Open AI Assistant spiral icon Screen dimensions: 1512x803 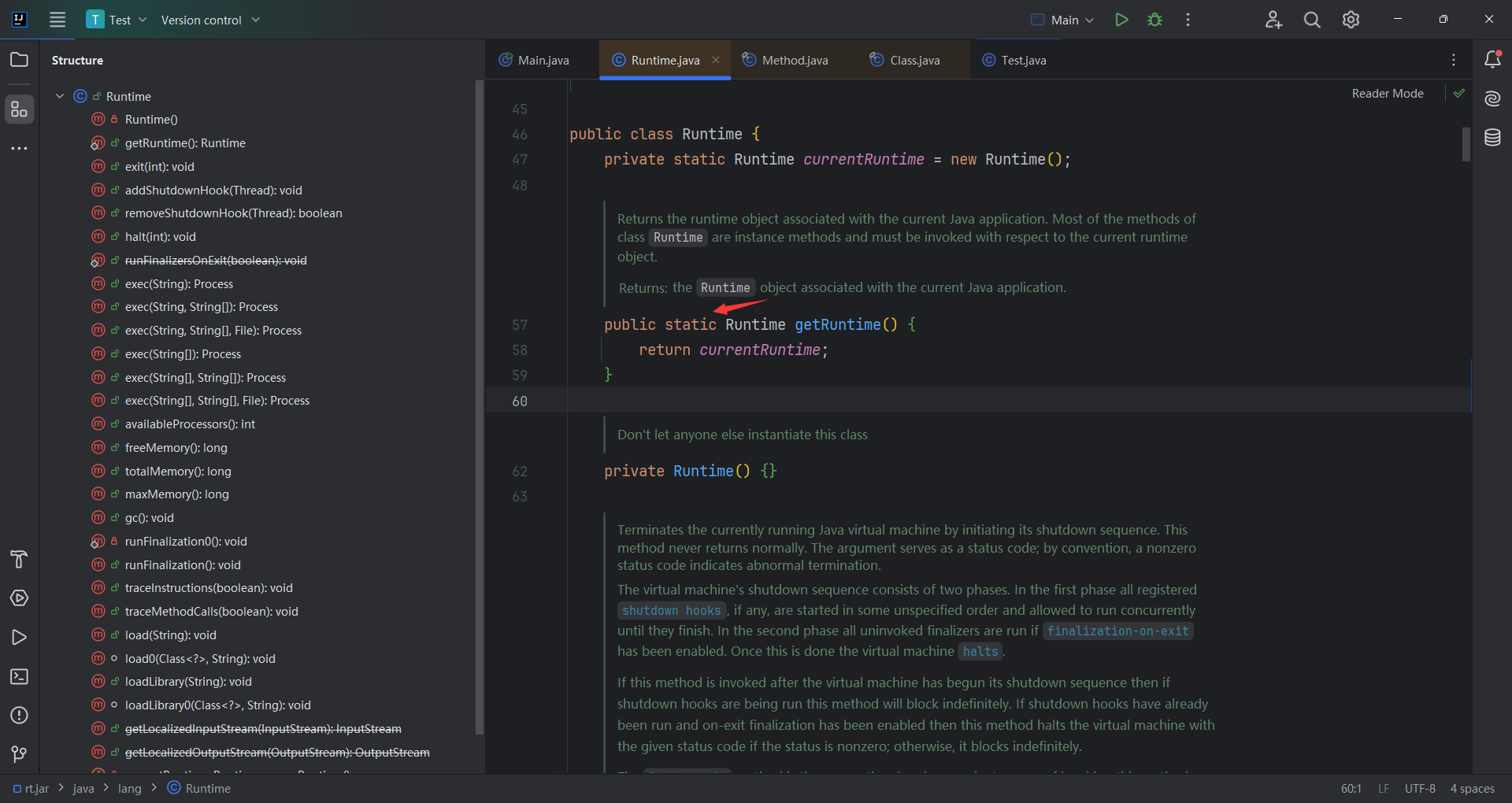coord(1492,98)
